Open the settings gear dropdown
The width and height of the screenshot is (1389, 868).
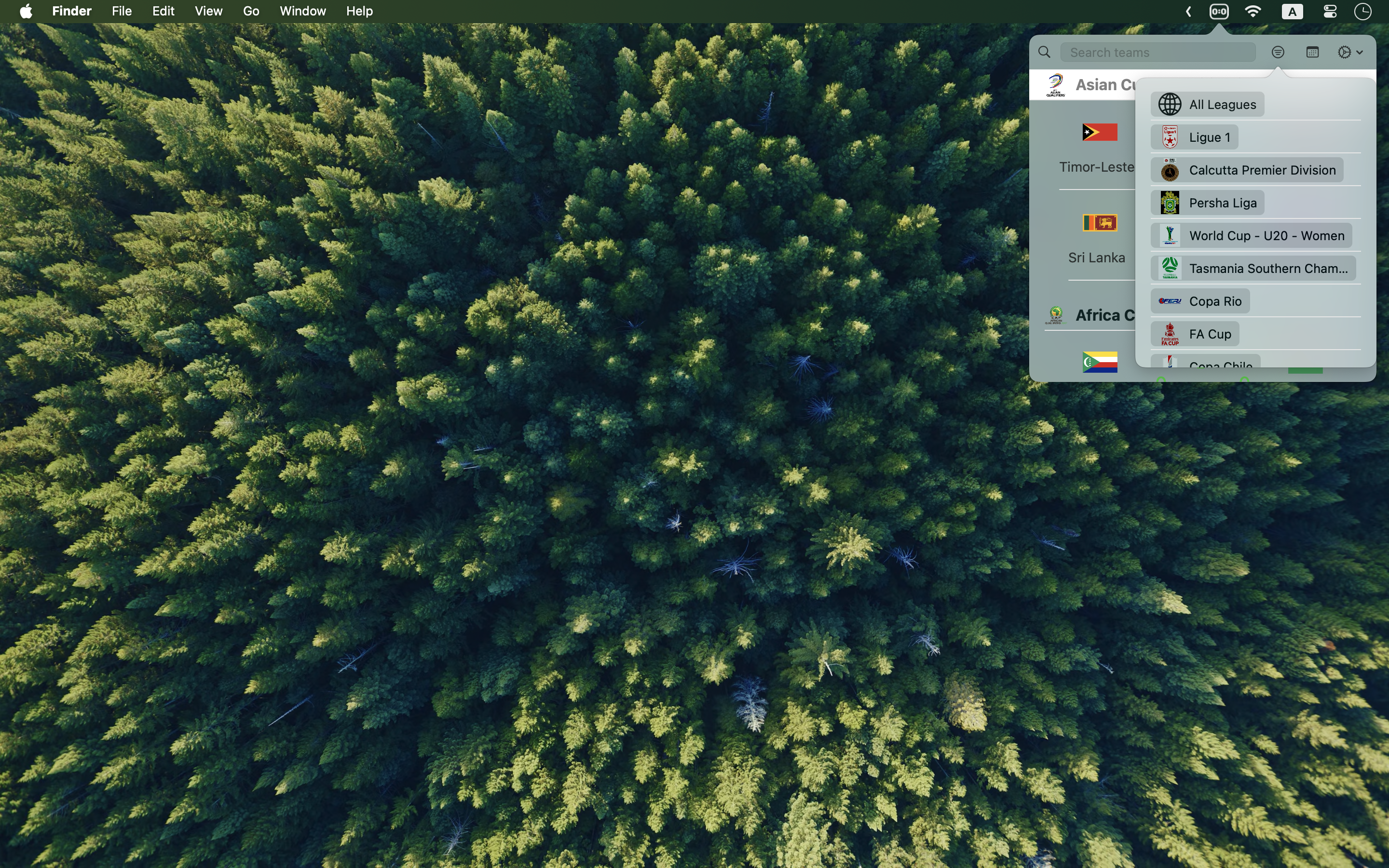pos(1349,52)
